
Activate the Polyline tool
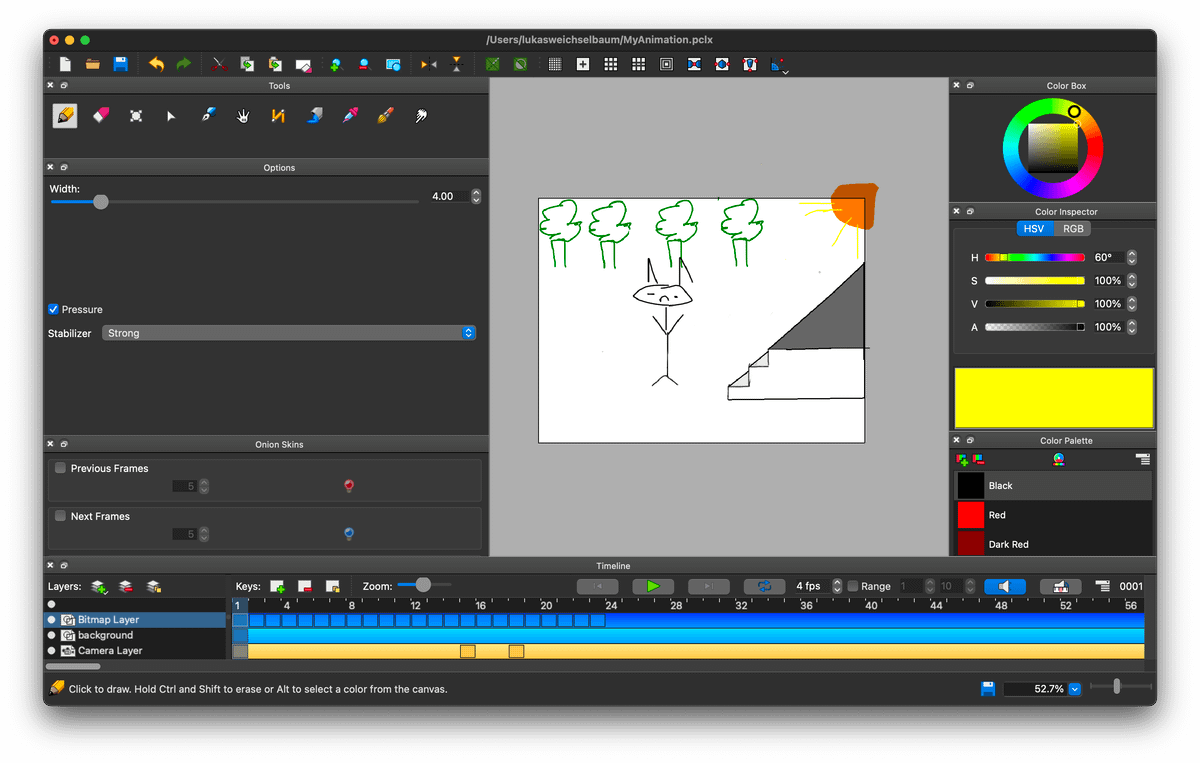point(278,116)
